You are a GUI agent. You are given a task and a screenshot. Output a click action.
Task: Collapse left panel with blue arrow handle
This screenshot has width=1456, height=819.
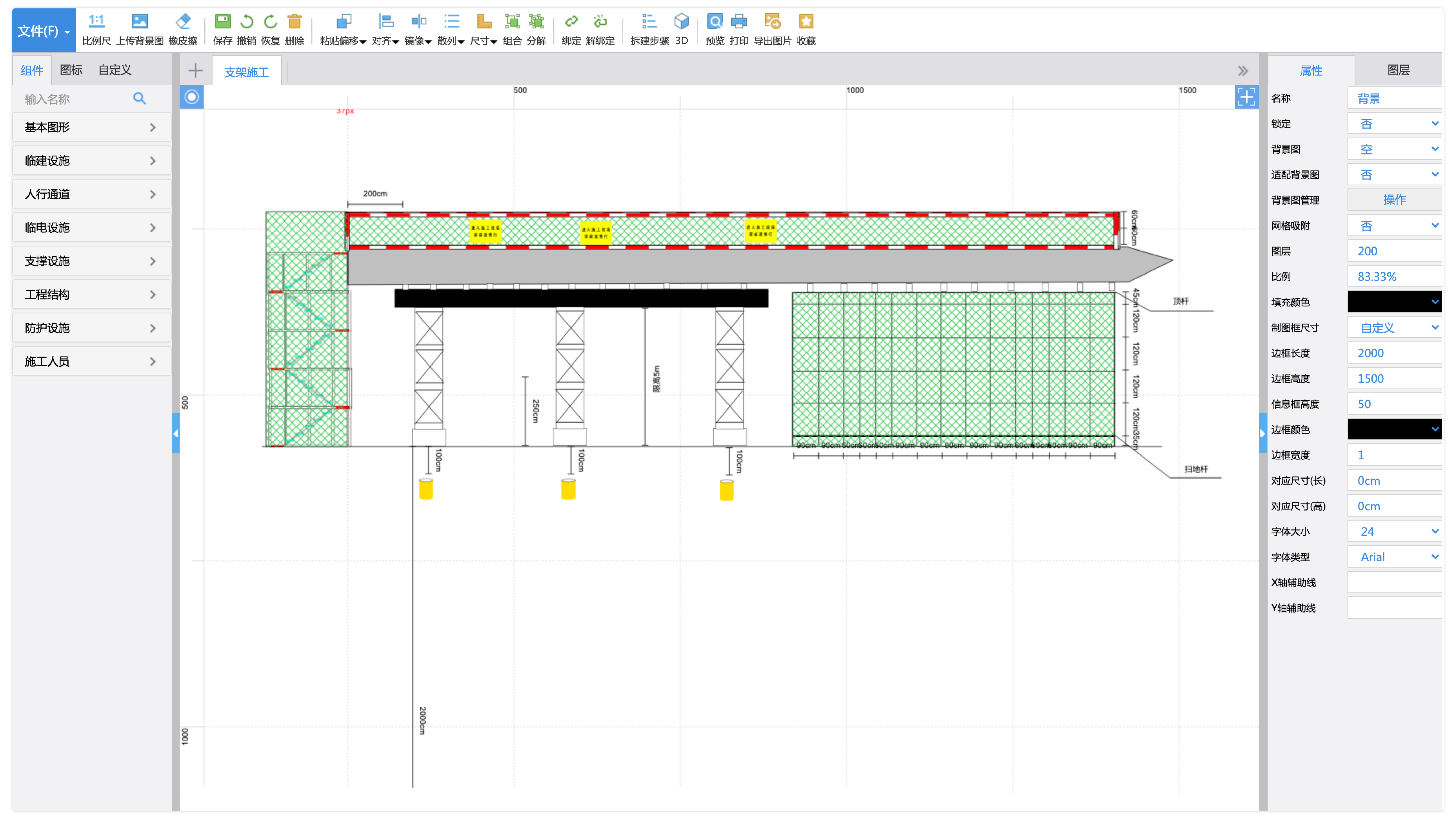point(176,433)
